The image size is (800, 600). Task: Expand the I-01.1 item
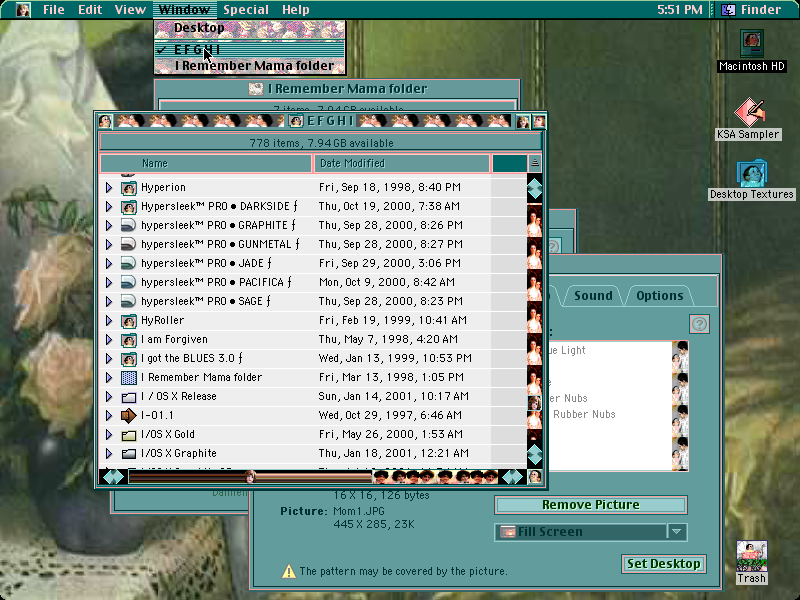[x=109, y=415]
